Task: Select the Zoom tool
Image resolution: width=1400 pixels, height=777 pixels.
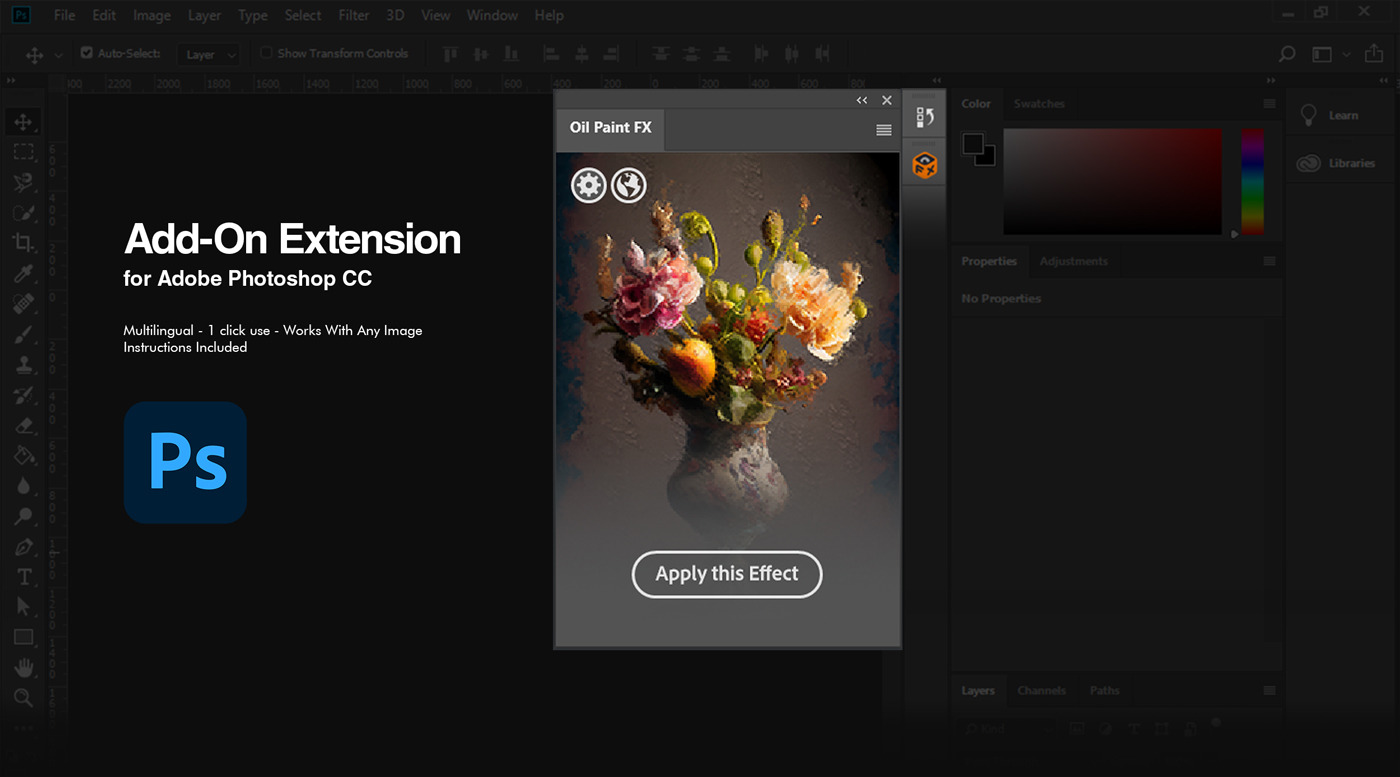Action: (23, 697)
